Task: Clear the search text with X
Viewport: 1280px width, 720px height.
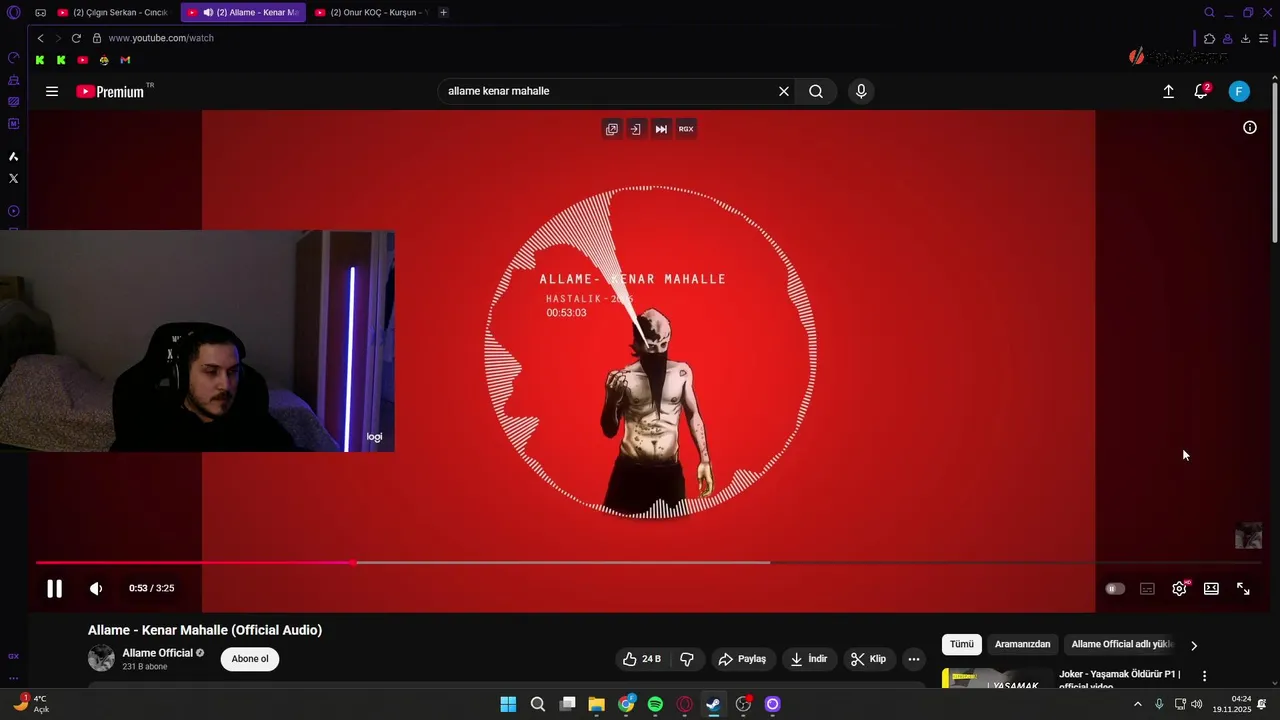Action: tap(784, 91)
